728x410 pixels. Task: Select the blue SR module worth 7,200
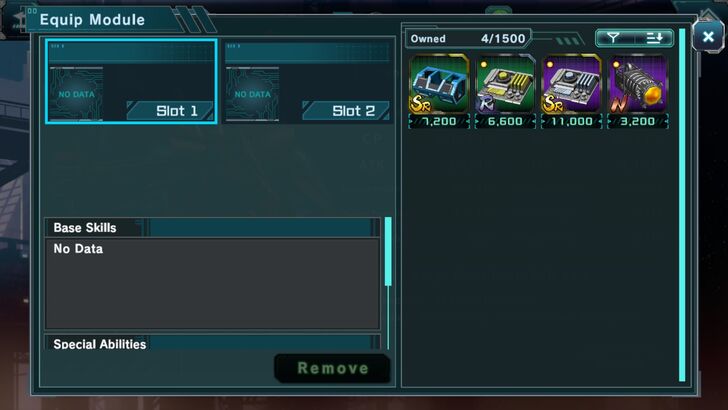pyautogui.click(x=439, y=91)
